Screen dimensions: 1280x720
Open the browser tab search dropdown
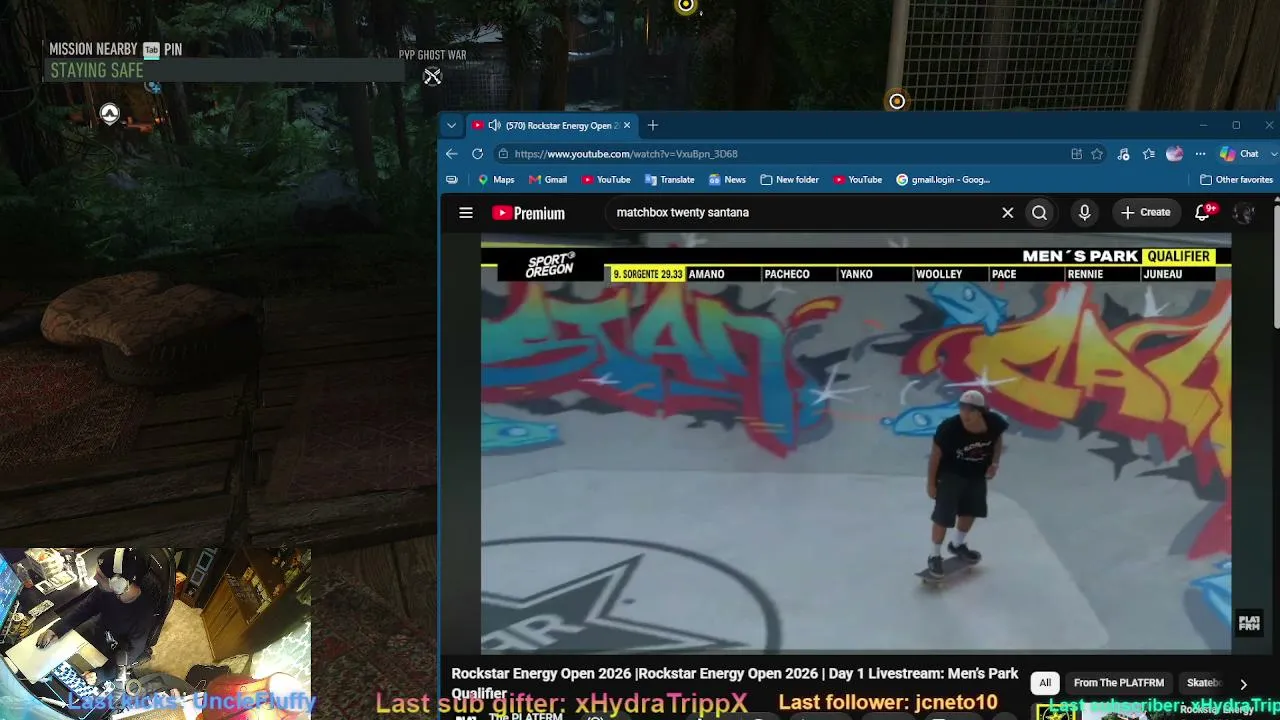(x=452, y=125)
